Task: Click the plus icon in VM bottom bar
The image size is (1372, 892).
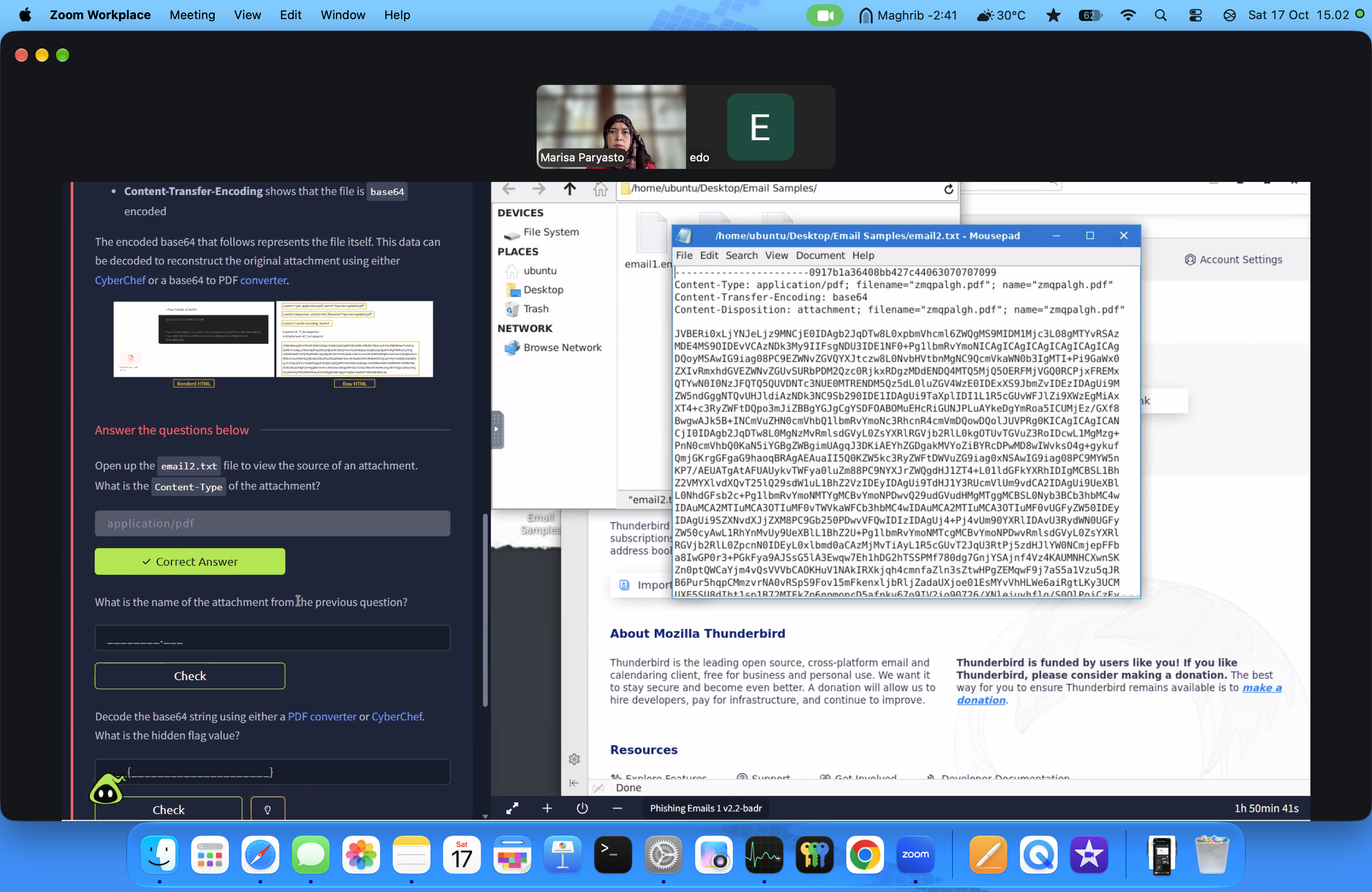Action: (547, 808)
